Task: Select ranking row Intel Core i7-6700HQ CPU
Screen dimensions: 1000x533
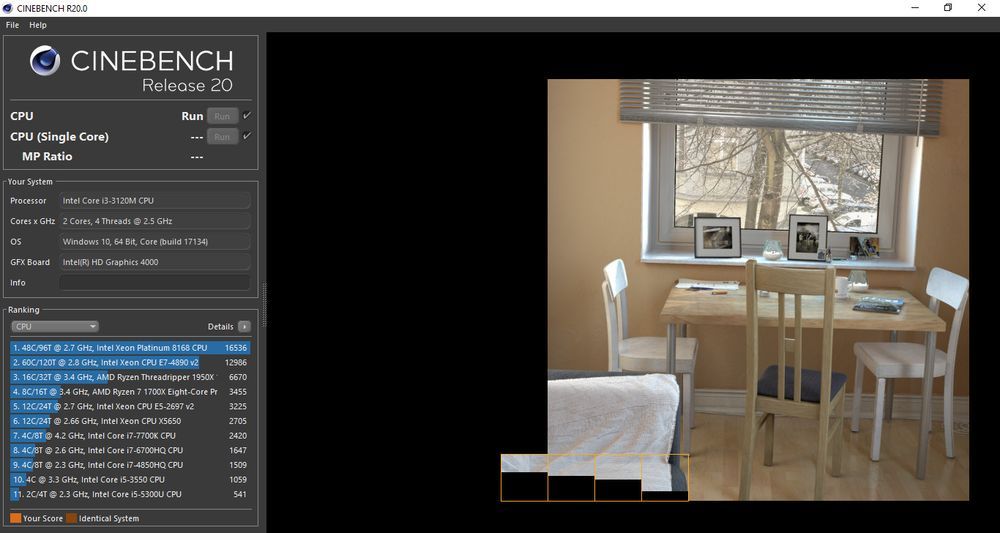Action: [130, 451]
